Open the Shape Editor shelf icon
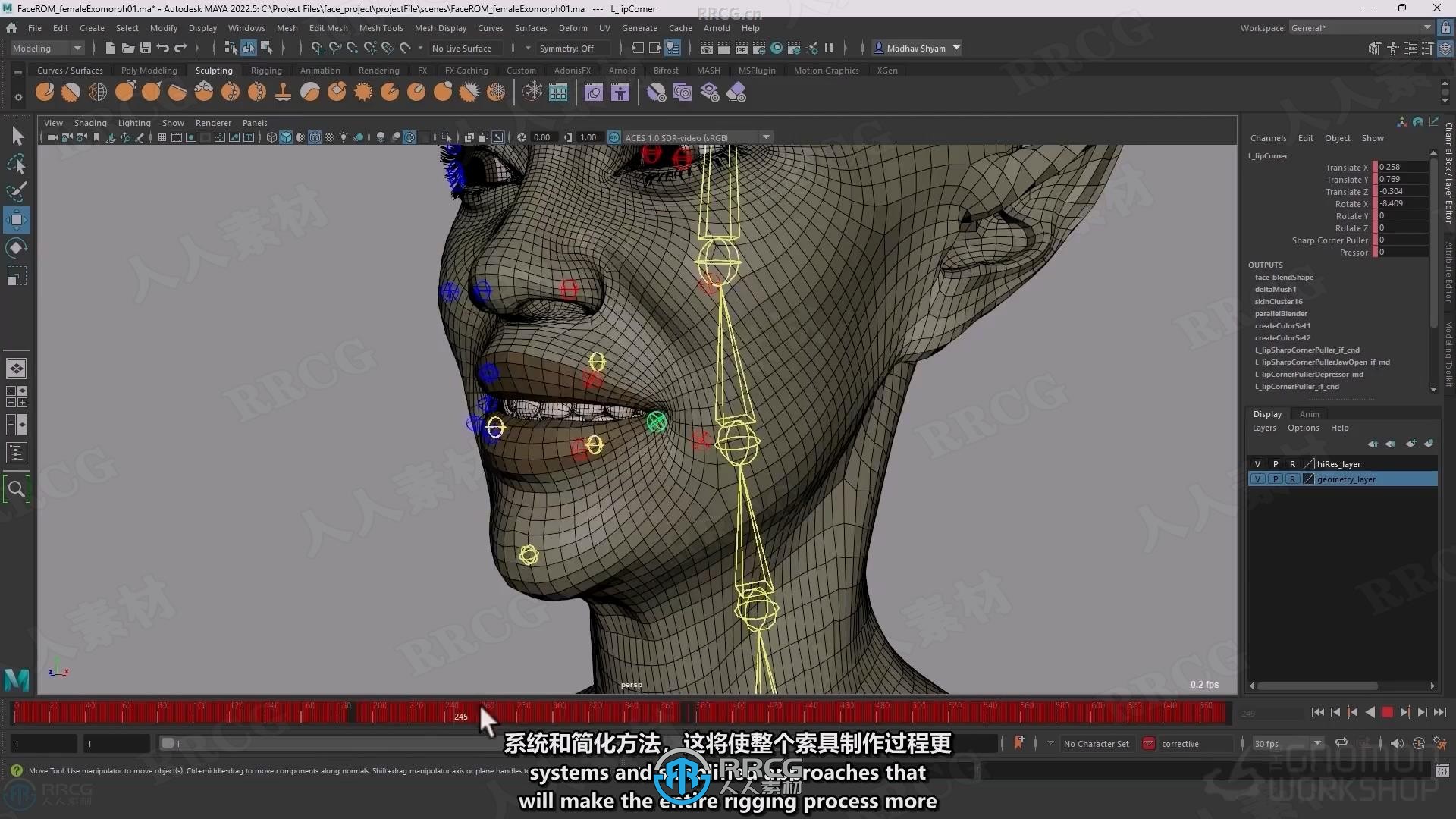 (594, 93)
